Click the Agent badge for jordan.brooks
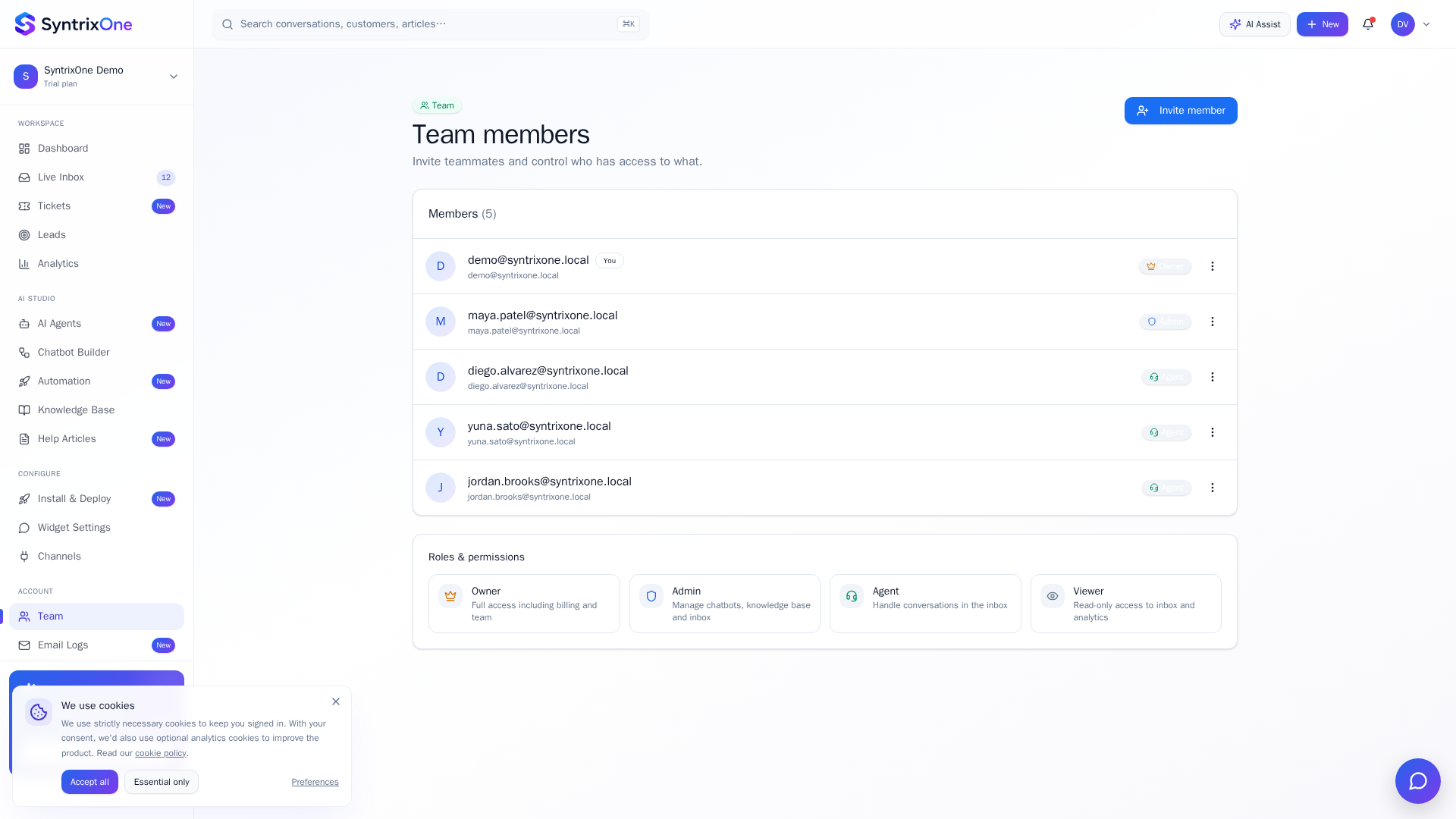 coord(1166,488)
